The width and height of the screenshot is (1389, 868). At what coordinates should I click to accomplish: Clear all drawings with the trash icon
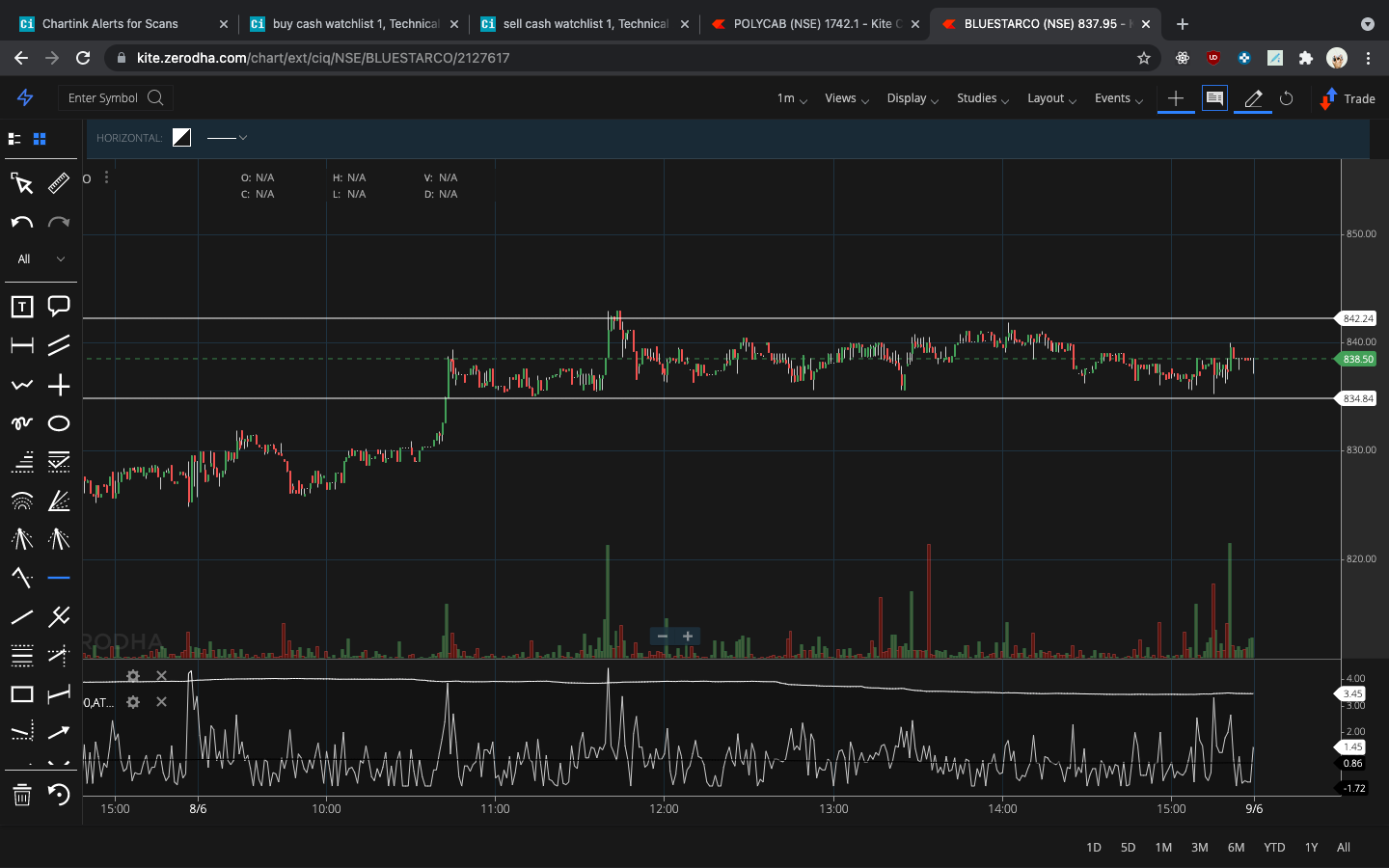[21, 796]
